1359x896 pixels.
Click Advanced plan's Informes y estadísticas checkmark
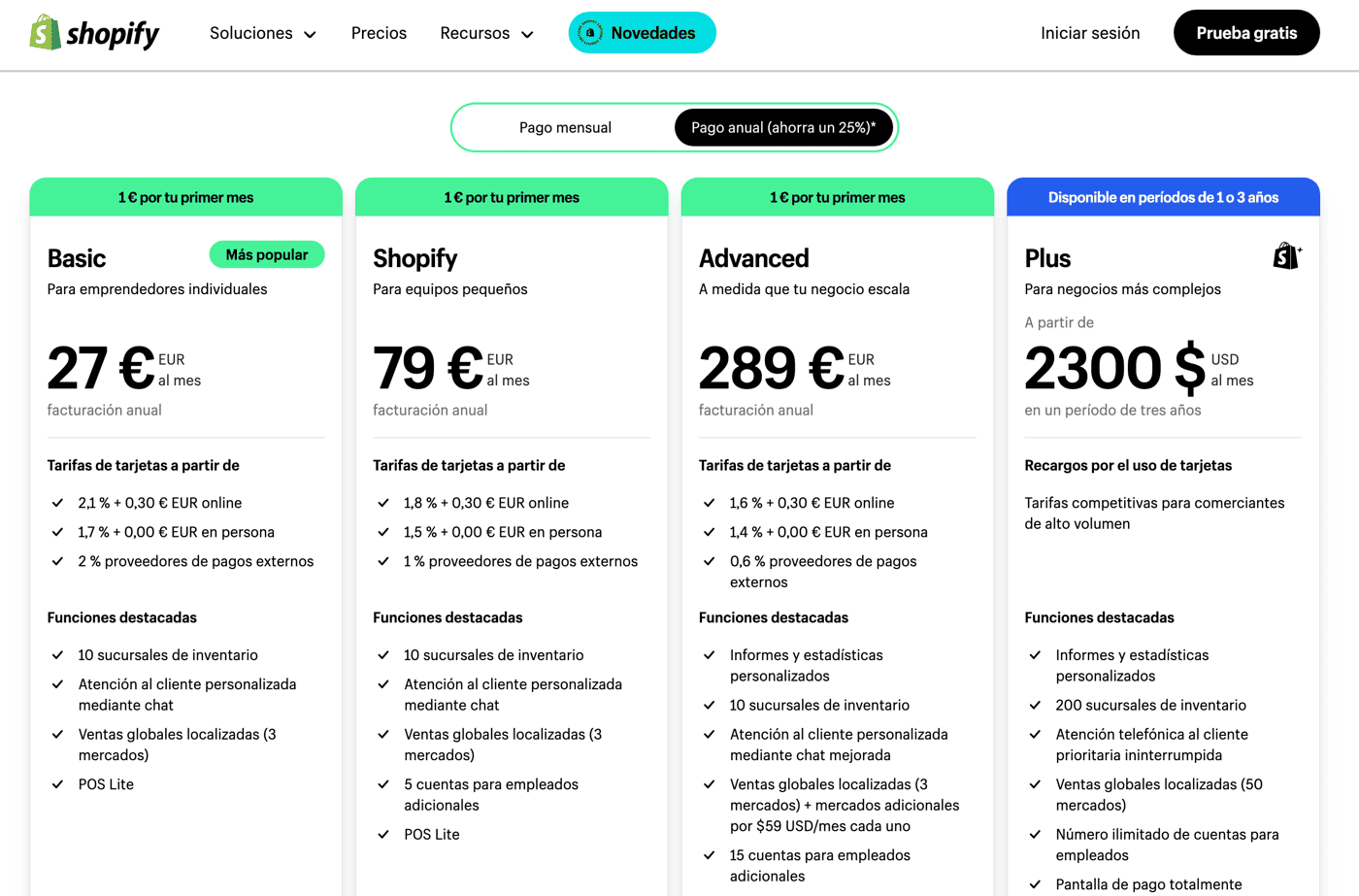point(710,655)
